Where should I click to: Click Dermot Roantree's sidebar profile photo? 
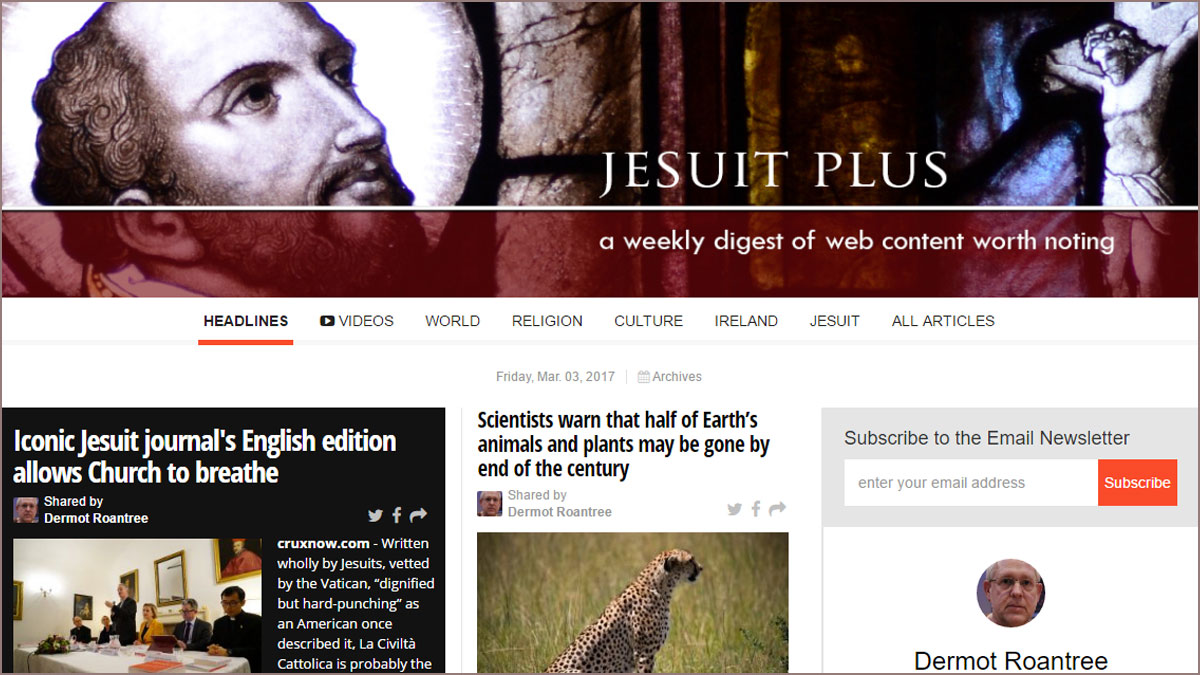click(1011, 593)
